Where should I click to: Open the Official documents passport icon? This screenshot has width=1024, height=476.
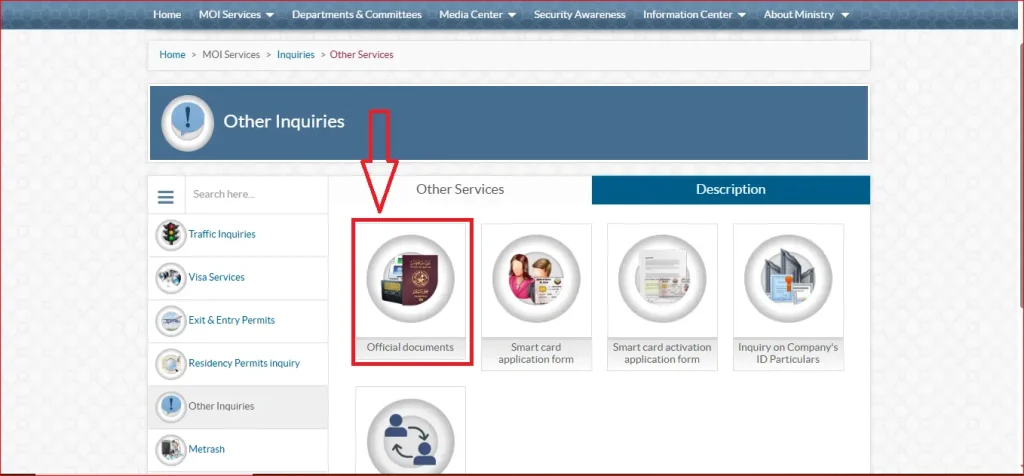tap(410, 279)
